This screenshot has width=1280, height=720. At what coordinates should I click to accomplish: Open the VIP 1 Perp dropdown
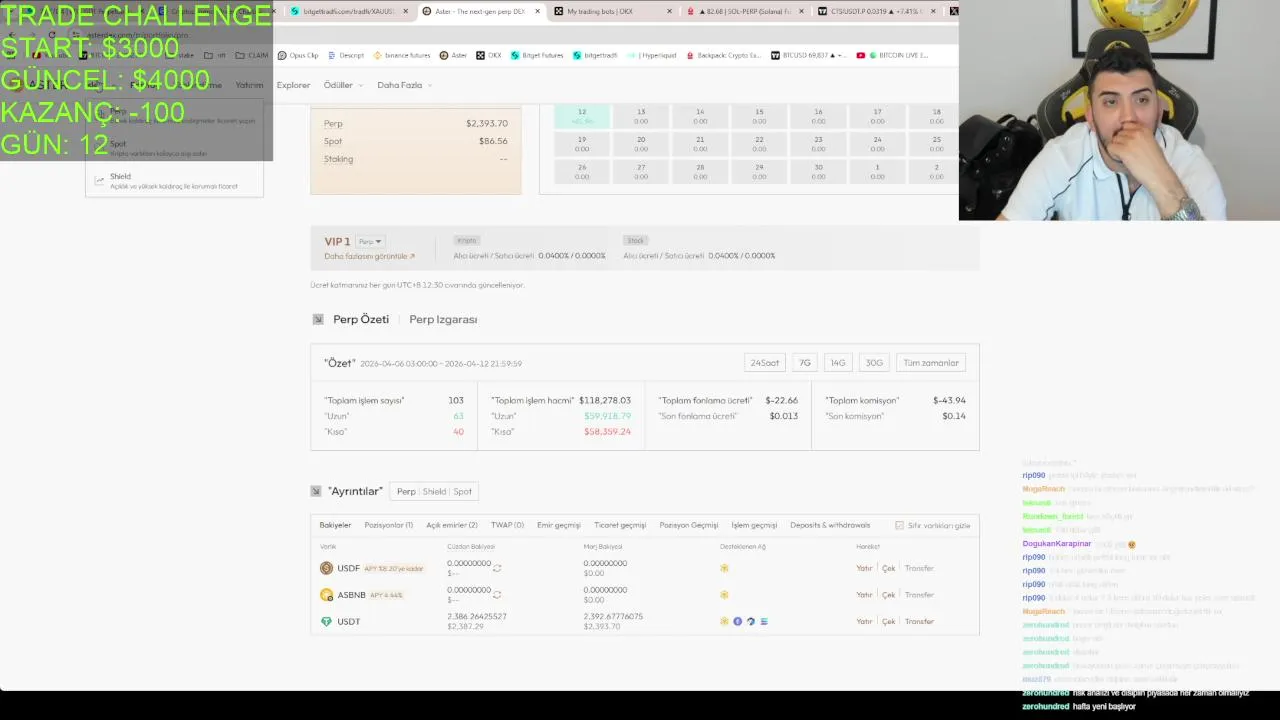[370, 241]
